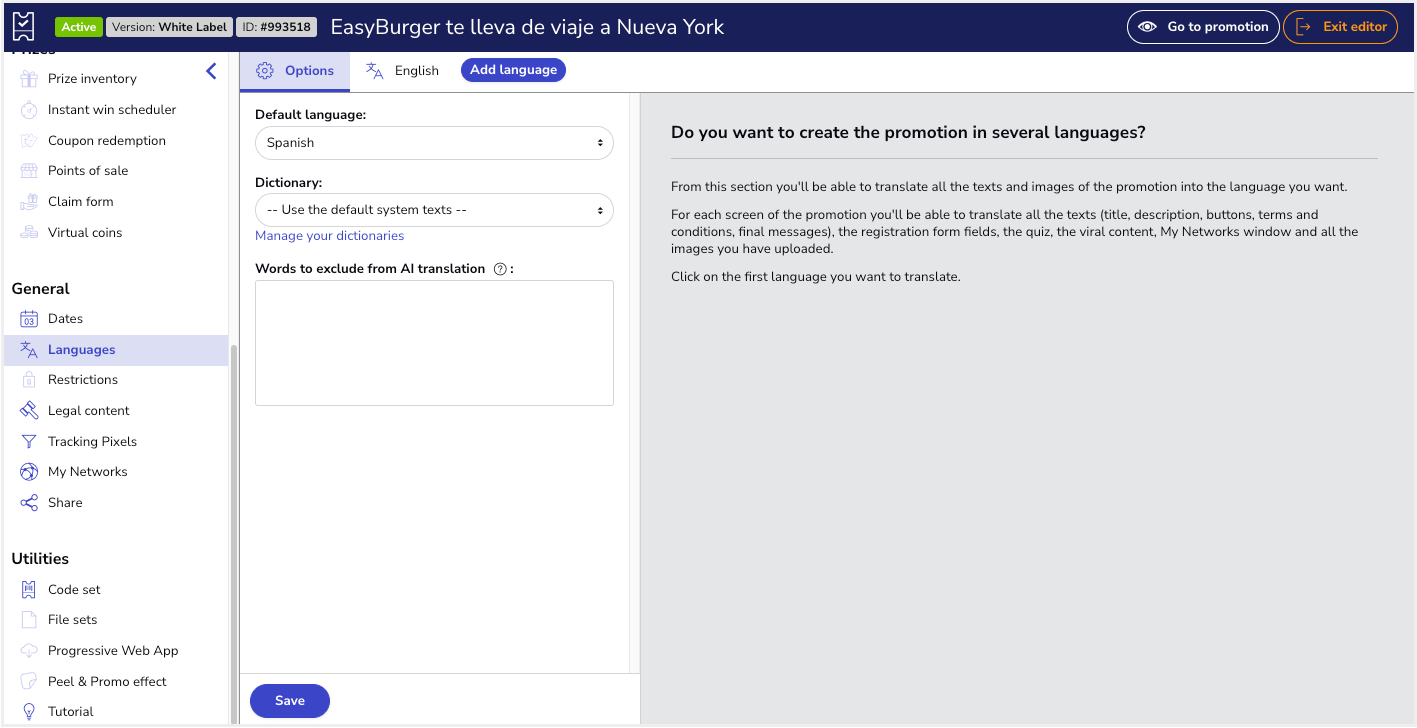Click the Share icon in sidebar
The width and height of the screenshot is (1417, 728).
[x=29, y=503]
